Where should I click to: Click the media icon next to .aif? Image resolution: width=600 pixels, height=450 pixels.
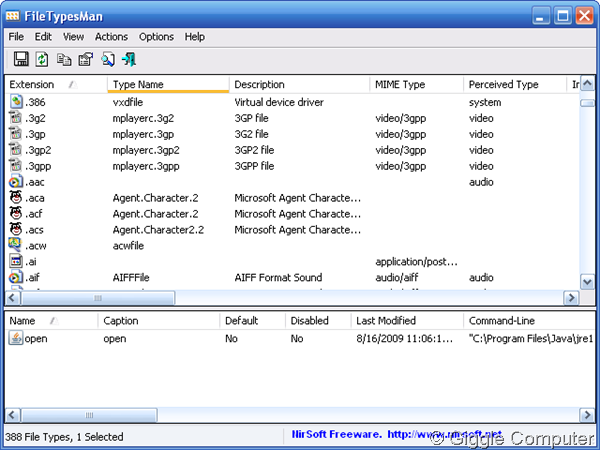coord(16,277)
